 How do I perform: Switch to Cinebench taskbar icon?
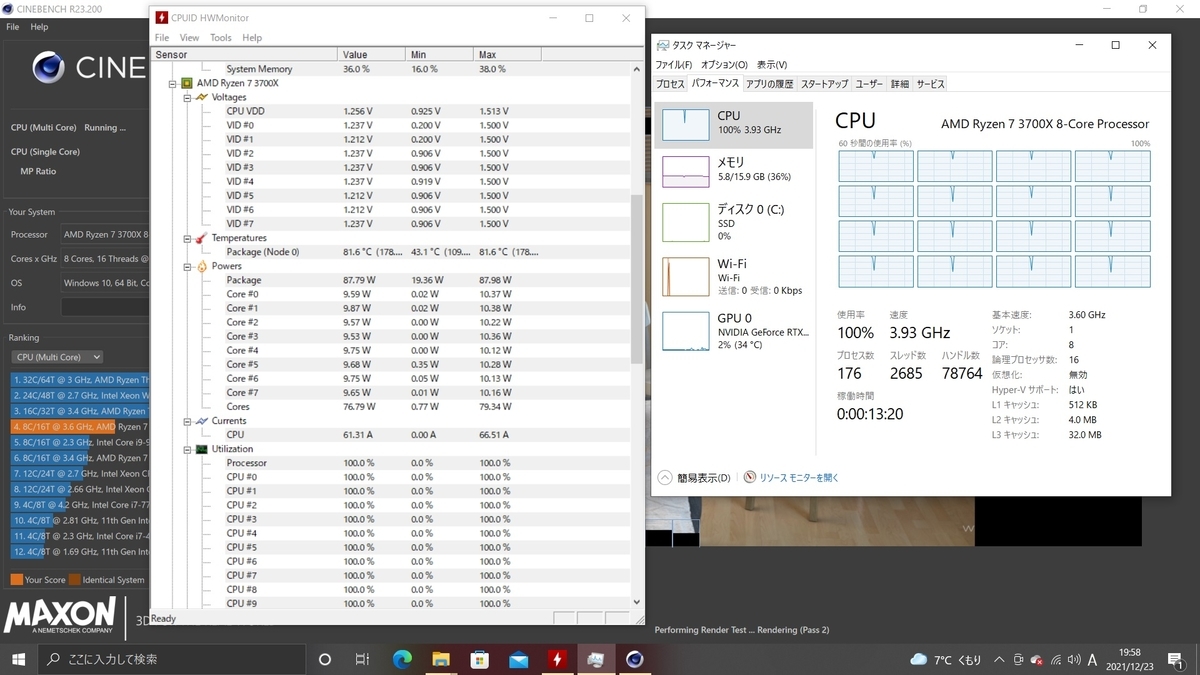point(634,659)
